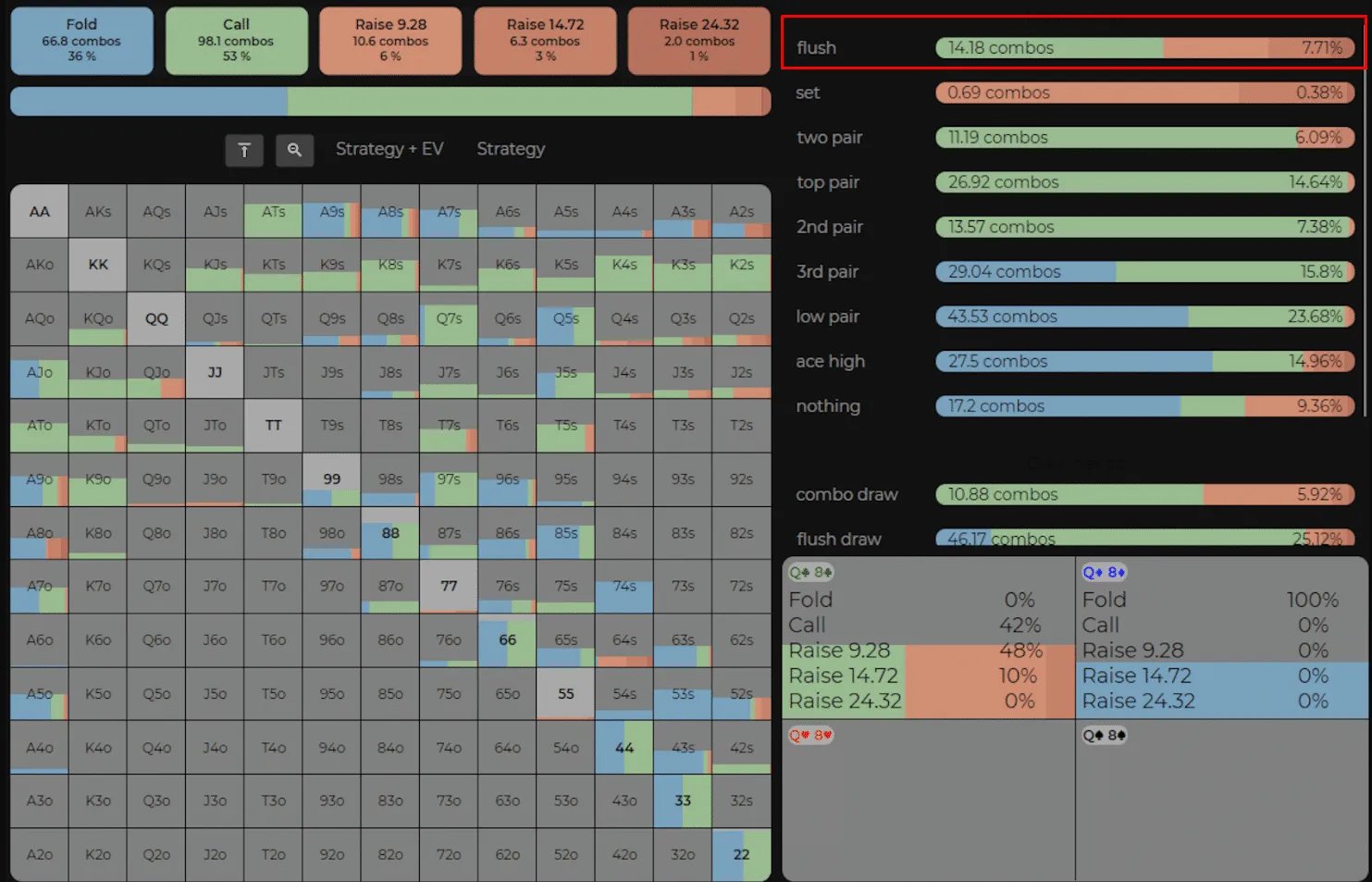Select the 44 pocket pair cell
Image resolution: width=1372 pixels, height=882 pixels.
(x=624, y=748)
